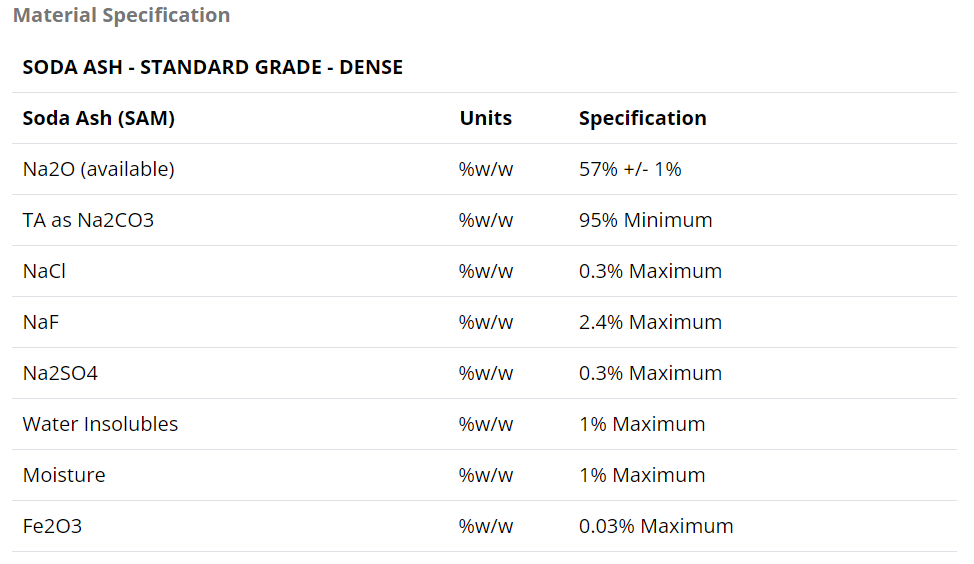
Task: Click the TA as Na2CO3 row label
Action: pyautogui.click(x=88, y=220)
